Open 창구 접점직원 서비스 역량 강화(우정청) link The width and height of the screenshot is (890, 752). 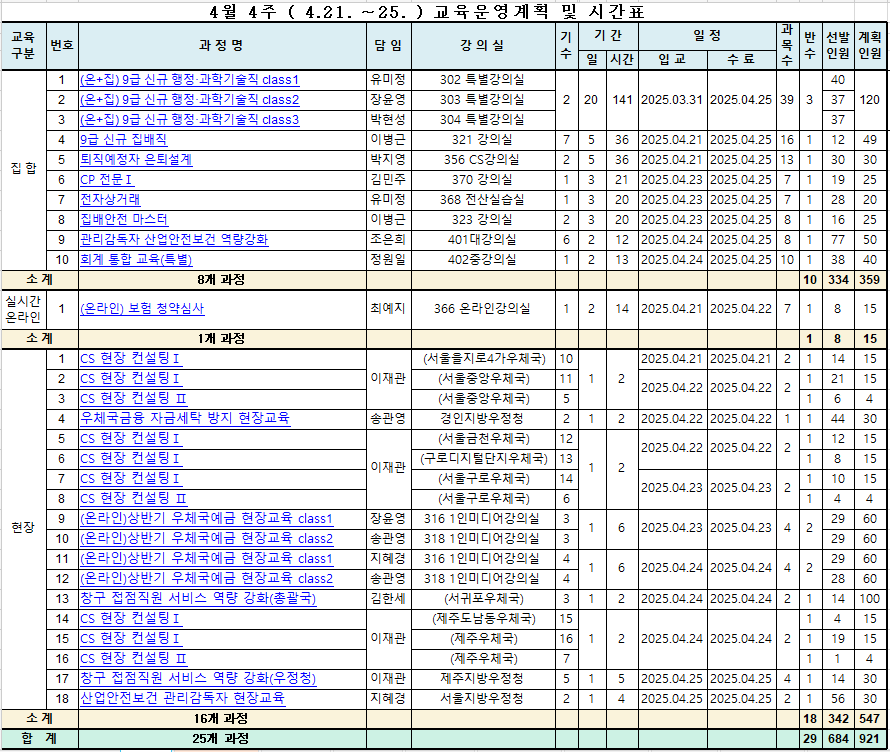click(x=198, y=678)
